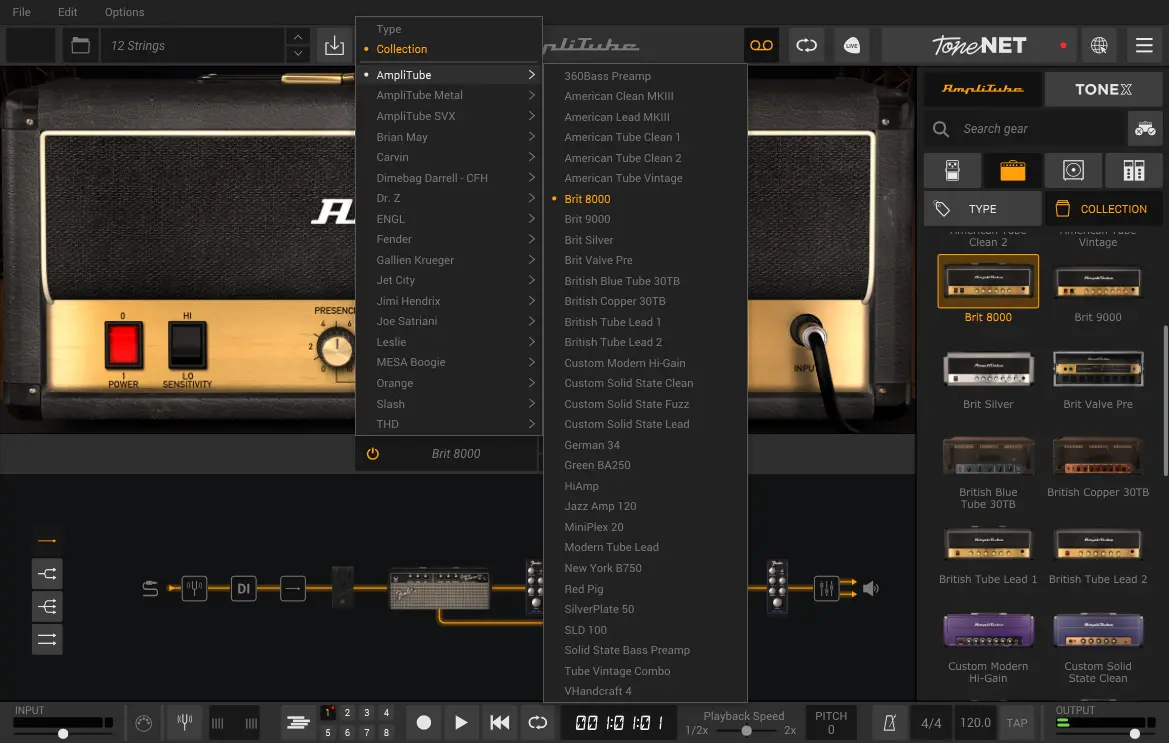Viewport: 1169px width, 743px height.
Task: Select the stomp pedal category icon
Action: 951,171
